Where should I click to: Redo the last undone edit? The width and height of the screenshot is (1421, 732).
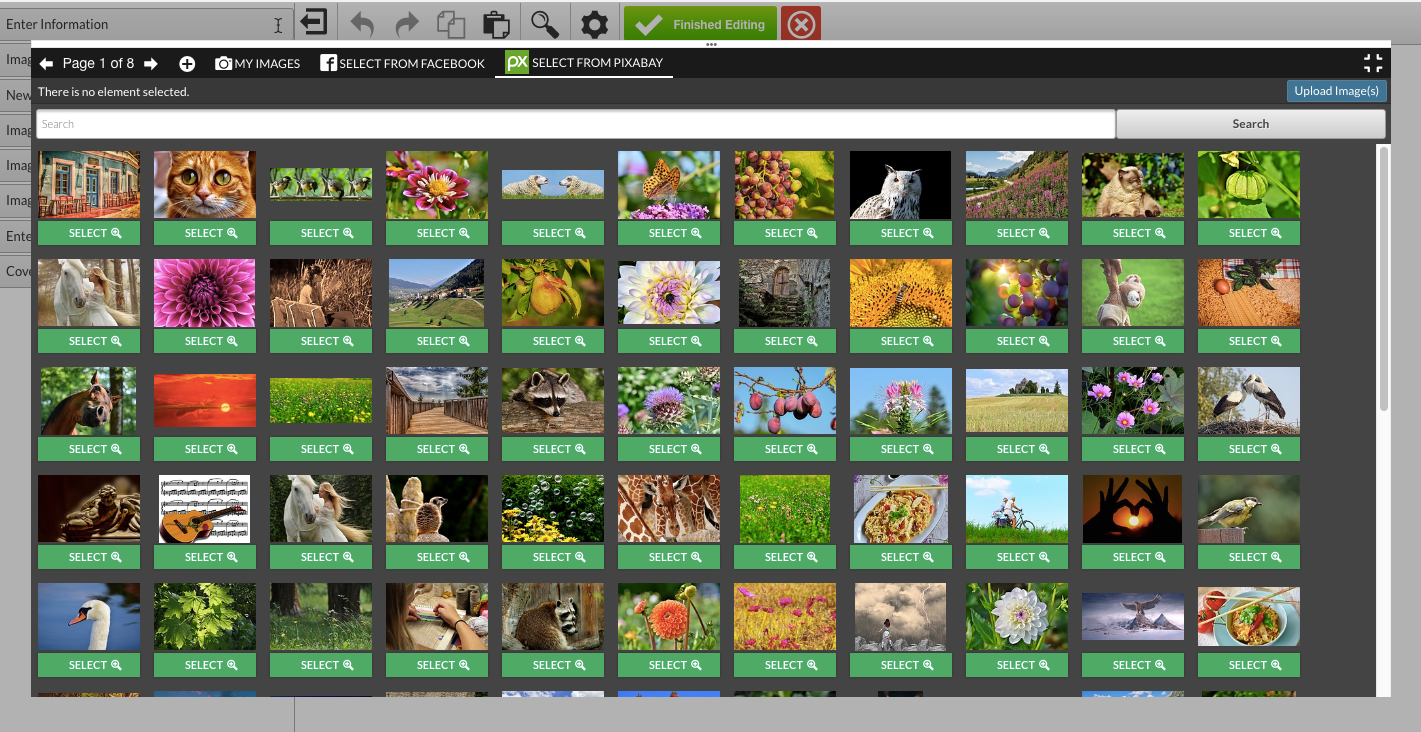tap(407, 24)
